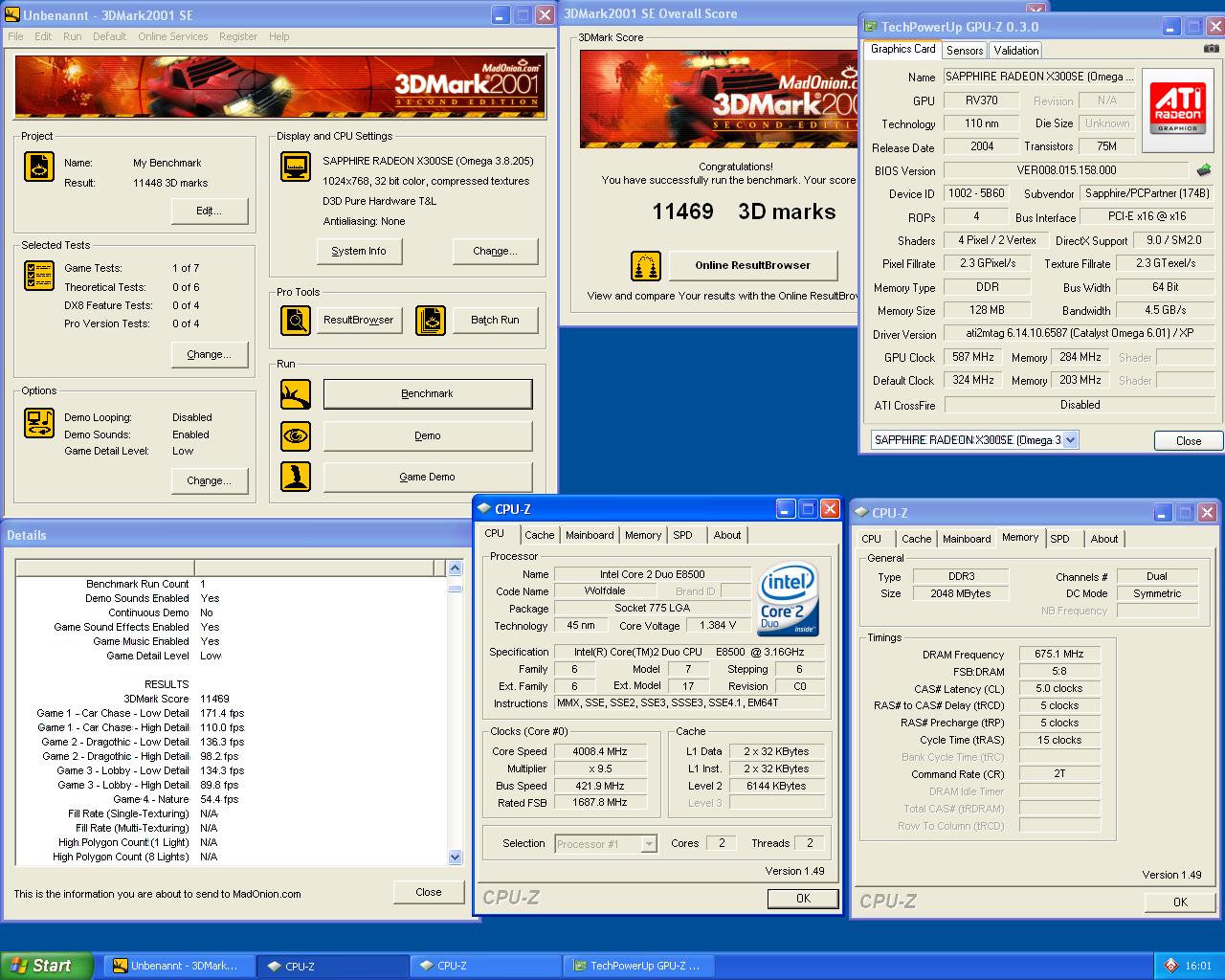Switch to the Validation tab in GPU-Z
Screen dimensions: 1225x980
point(1015,51)
